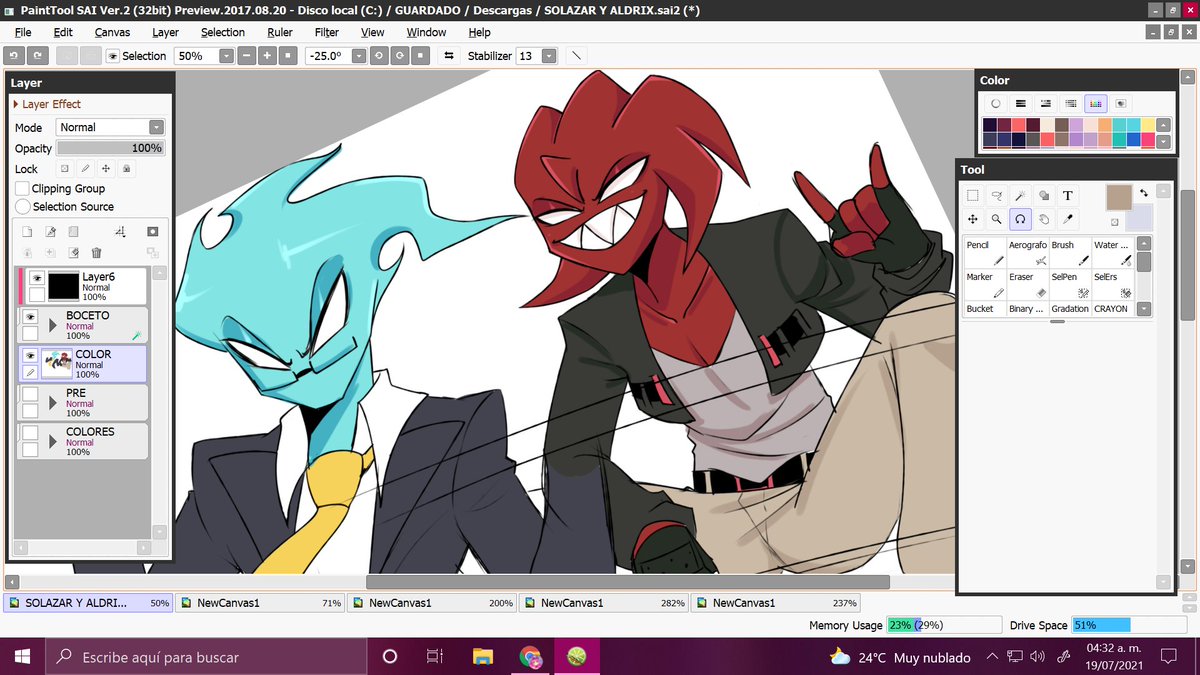Open the Stabilizer value dropdown

548,56
